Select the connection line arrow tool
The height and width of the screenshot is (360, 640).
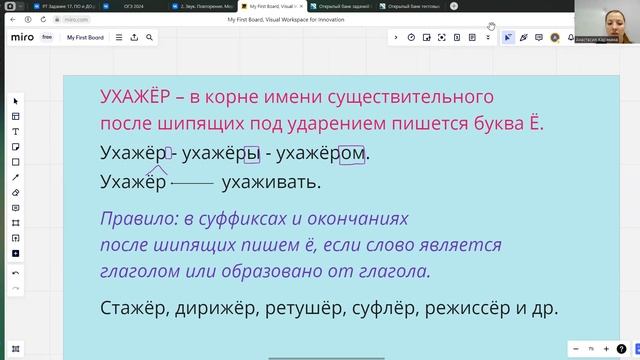click(16, 178)
